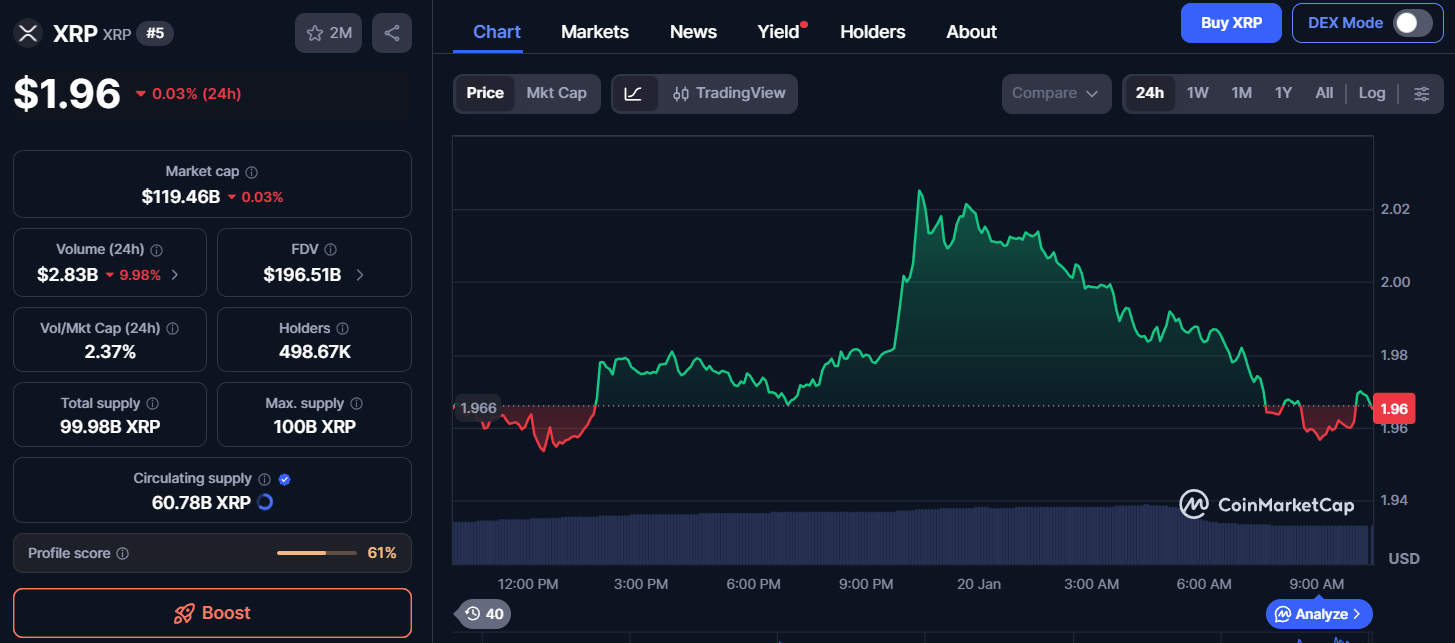Screen dimensions: 1455x643
Task: Click the Boost button
Action: click(212, 613)
